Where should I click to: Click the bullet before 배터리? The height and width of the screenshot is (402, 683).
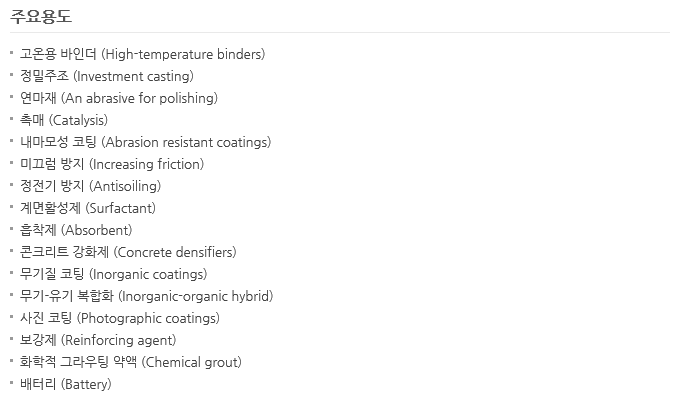point(11,384)
